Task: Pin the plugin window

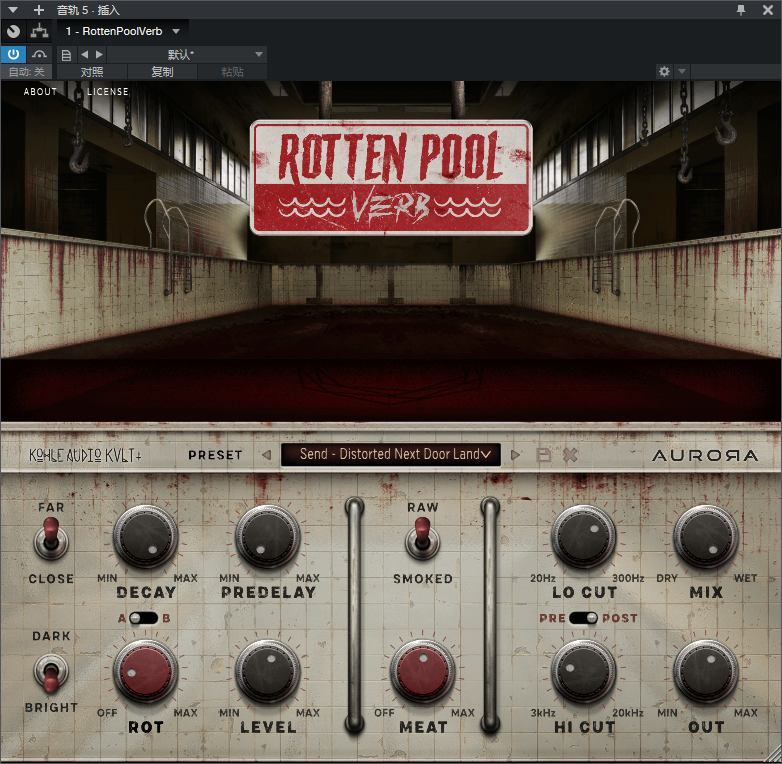Action: coord(741,10)
